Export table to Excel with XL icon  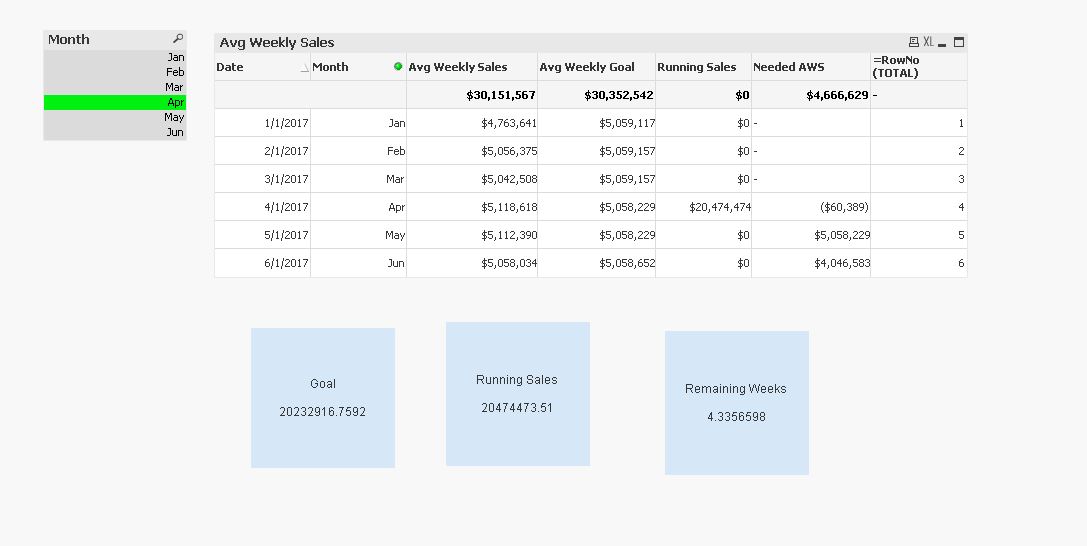tap(928, 42)
